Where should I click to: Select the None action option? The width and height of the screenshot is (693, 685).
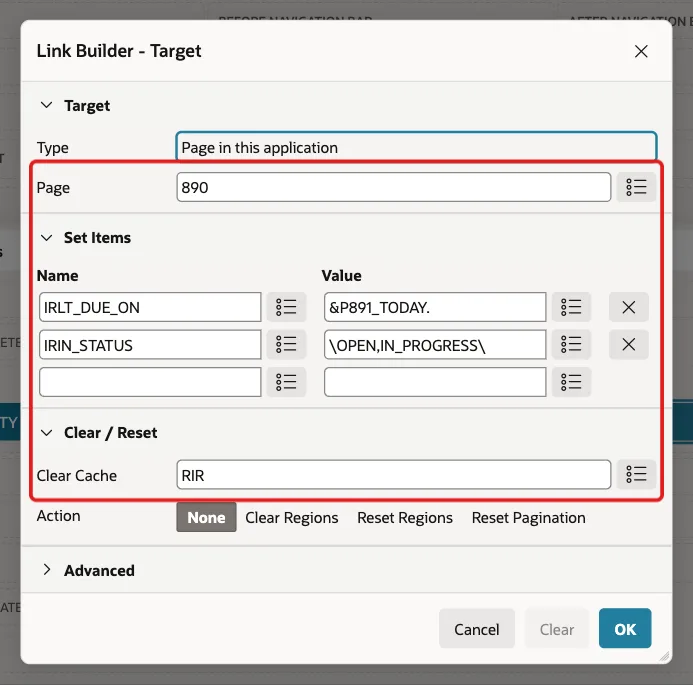point(206,517)
